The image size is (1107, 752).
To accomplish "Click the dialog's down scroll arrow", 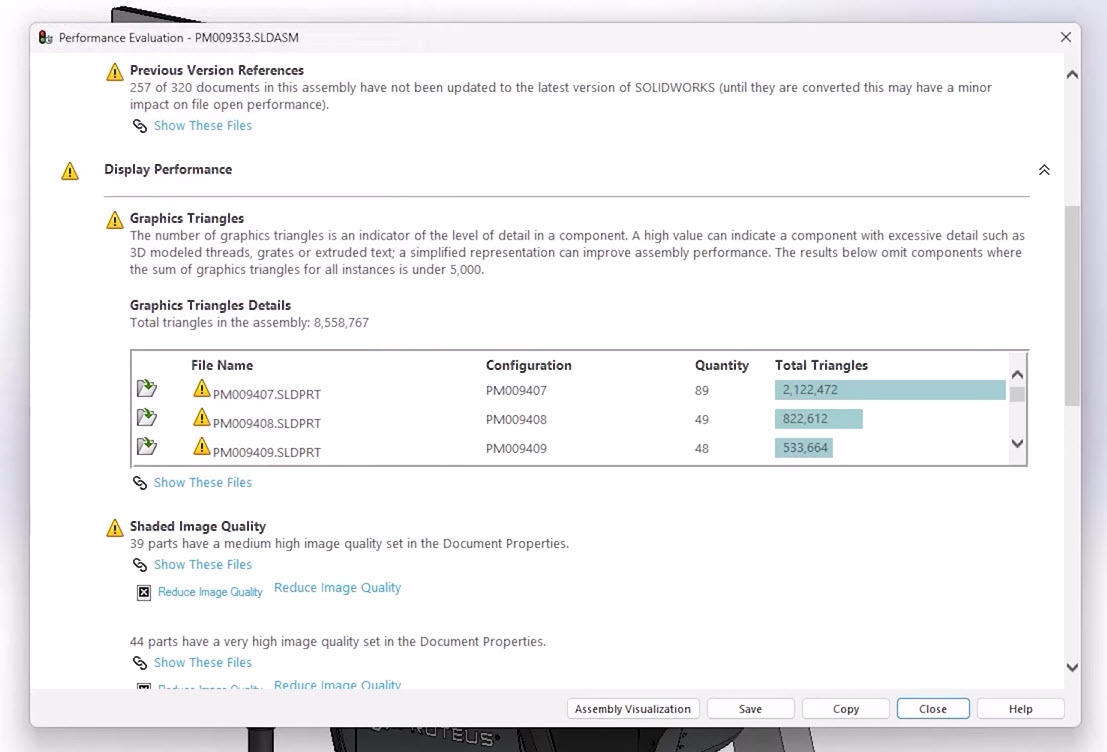I will pyautogui.click(x=1072, y=667).
